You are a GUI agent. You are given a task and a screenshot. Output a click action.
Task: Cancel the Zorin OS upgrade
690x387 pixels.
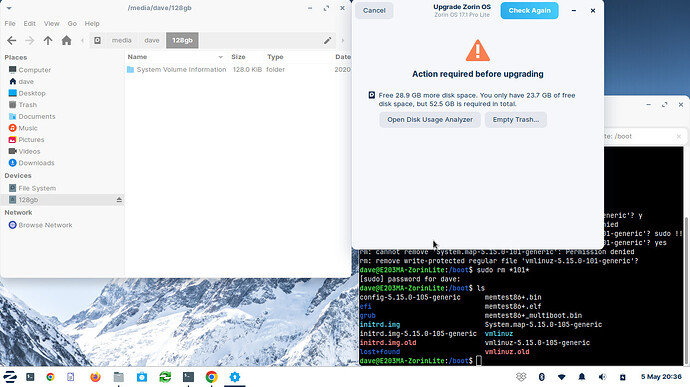coord(374,11)
